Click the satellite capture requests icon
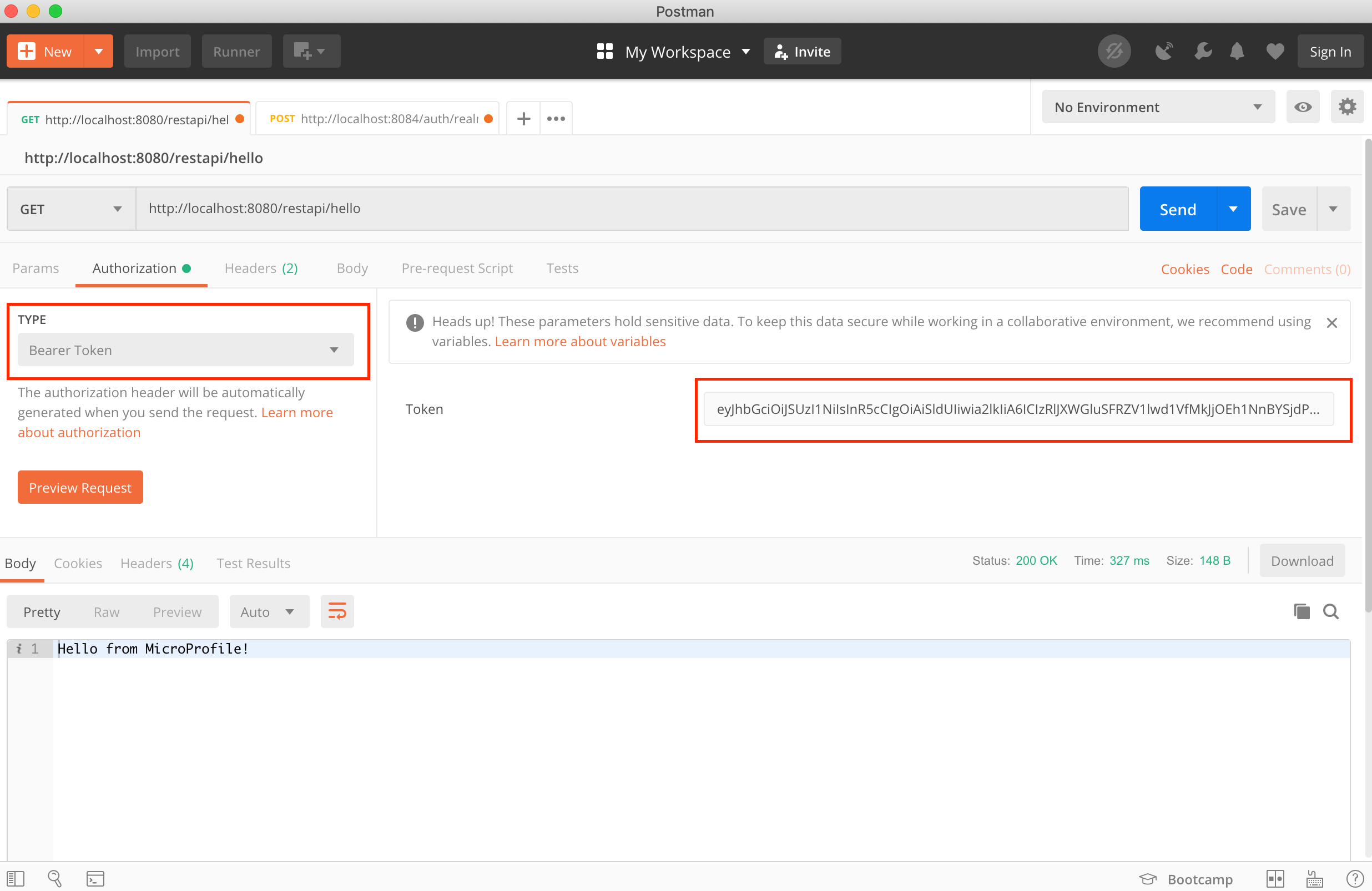 click(x=1163, y=52)
